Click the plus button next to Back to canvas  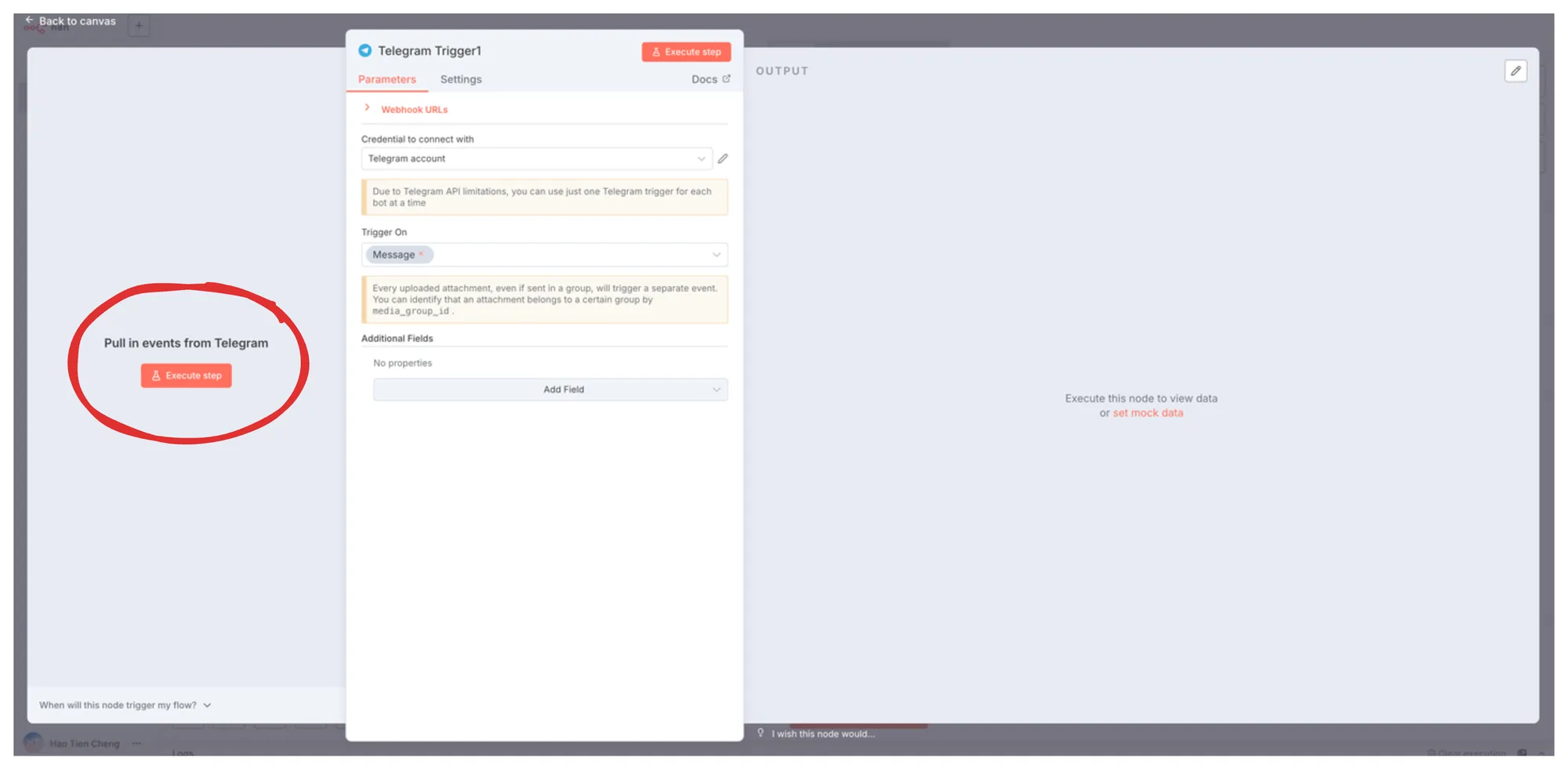[139, 26]
